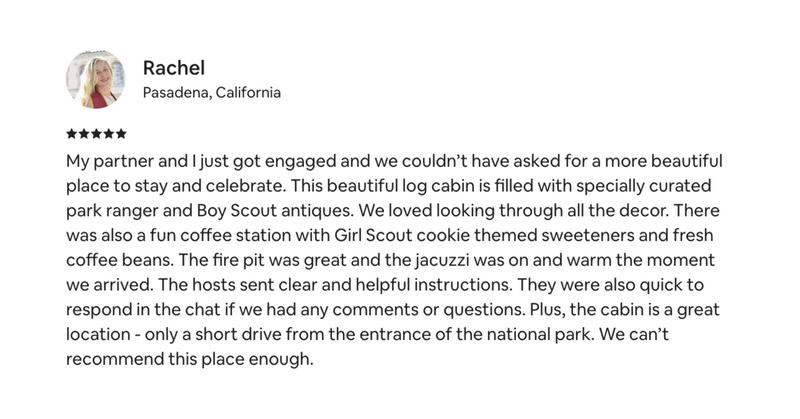Click the fifth rating star
Screen dimensions: 800x419
[x=121, y=134]
